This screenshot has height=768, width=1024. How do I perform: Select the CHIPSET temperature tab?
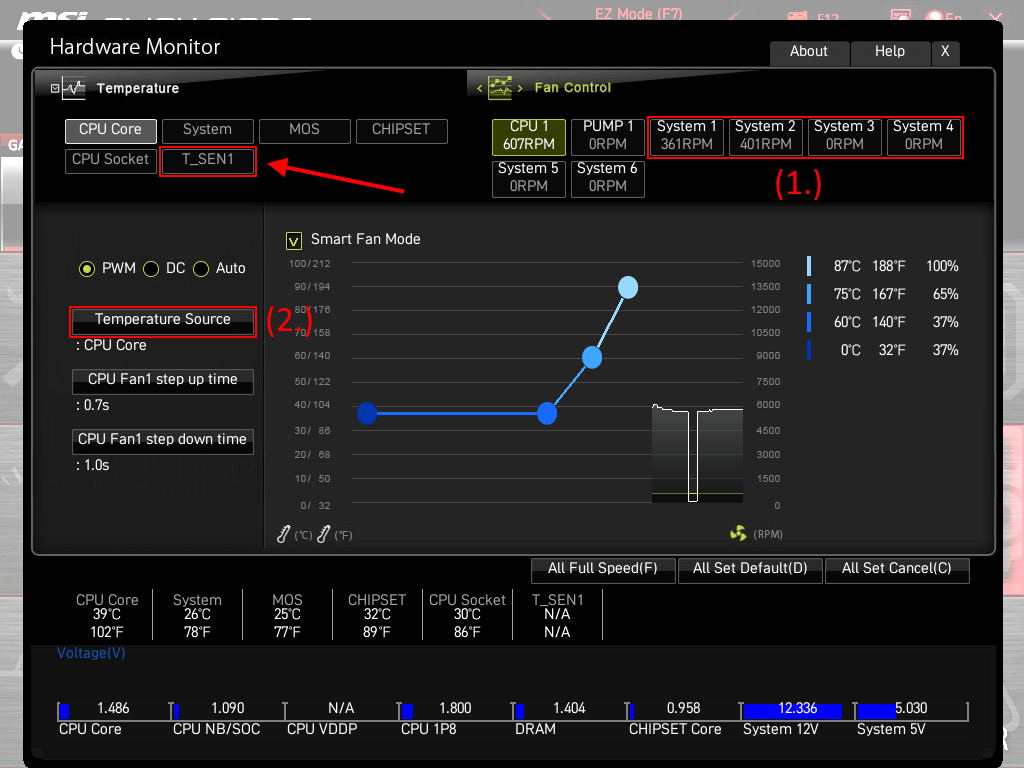(x=401, y=130)
